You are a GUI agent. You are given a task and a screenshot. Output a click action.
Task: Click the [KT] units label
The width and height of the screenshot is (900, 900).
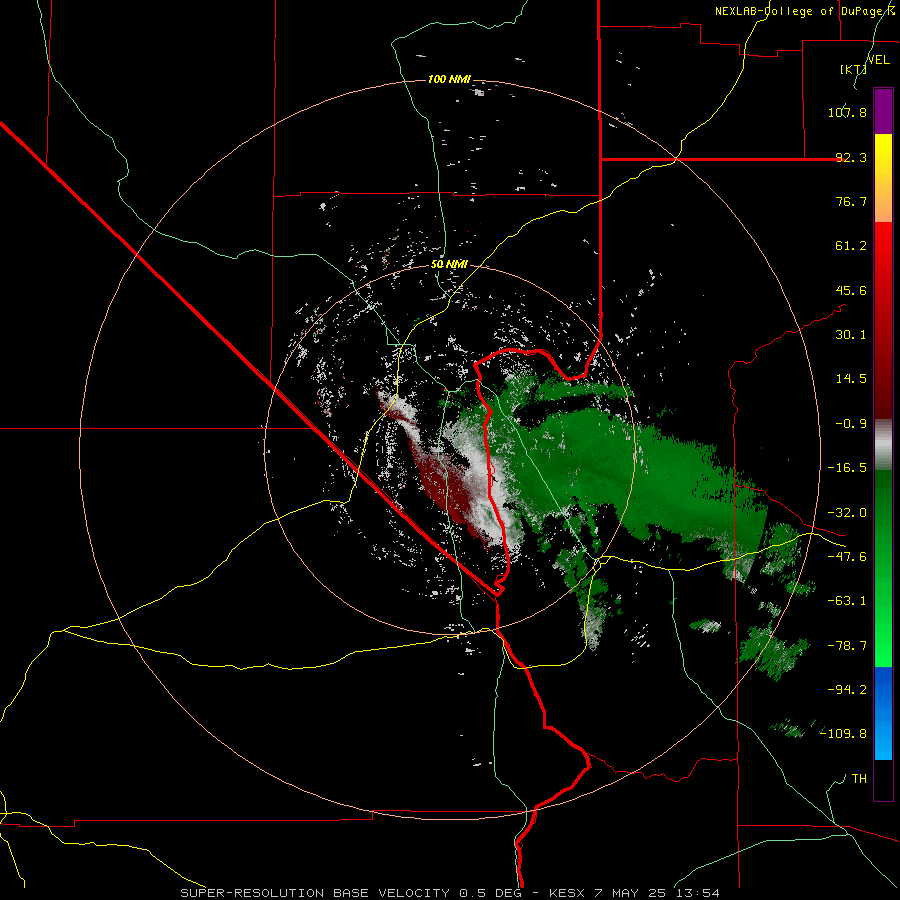click(x=853, y=69)
